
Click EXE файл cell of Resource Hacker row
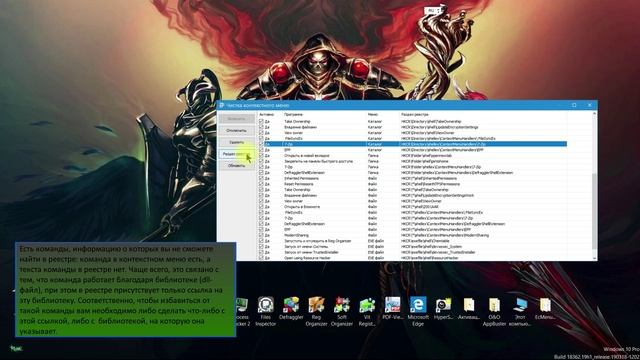pyautogui.click(x=376, y=258)
